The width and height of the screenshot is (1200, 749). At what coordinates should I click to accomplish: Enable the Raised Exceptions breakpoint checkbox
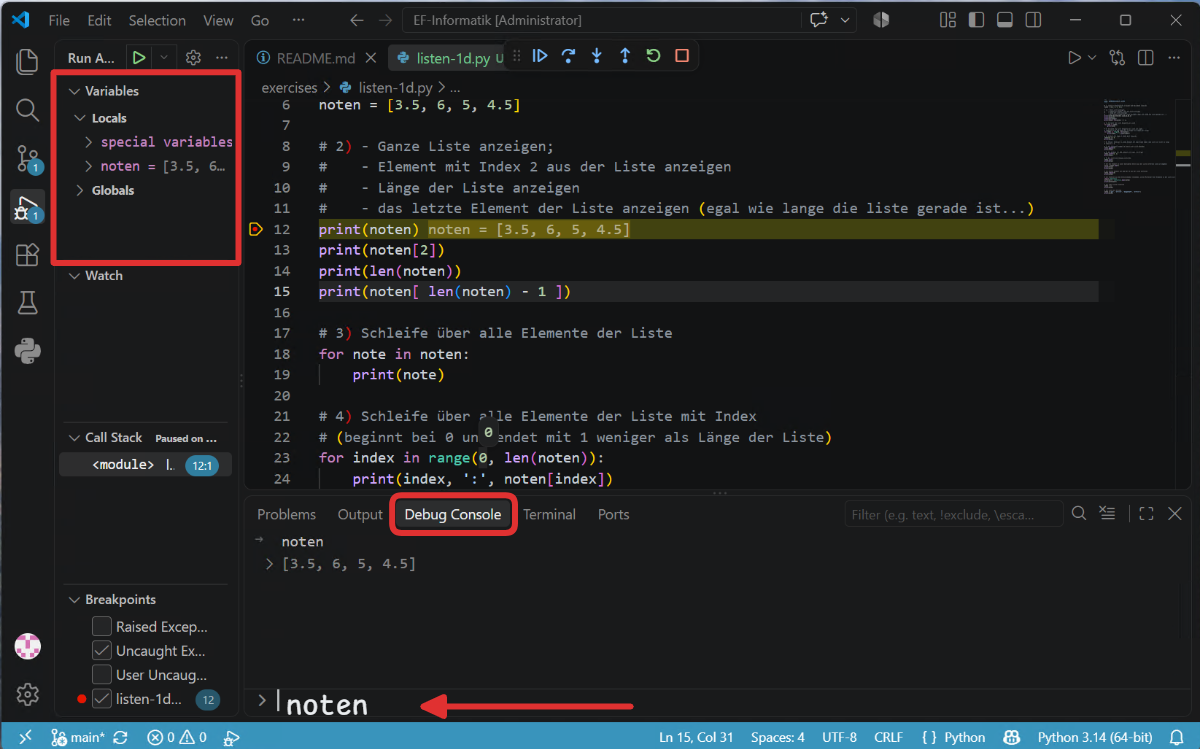point(102,626)
